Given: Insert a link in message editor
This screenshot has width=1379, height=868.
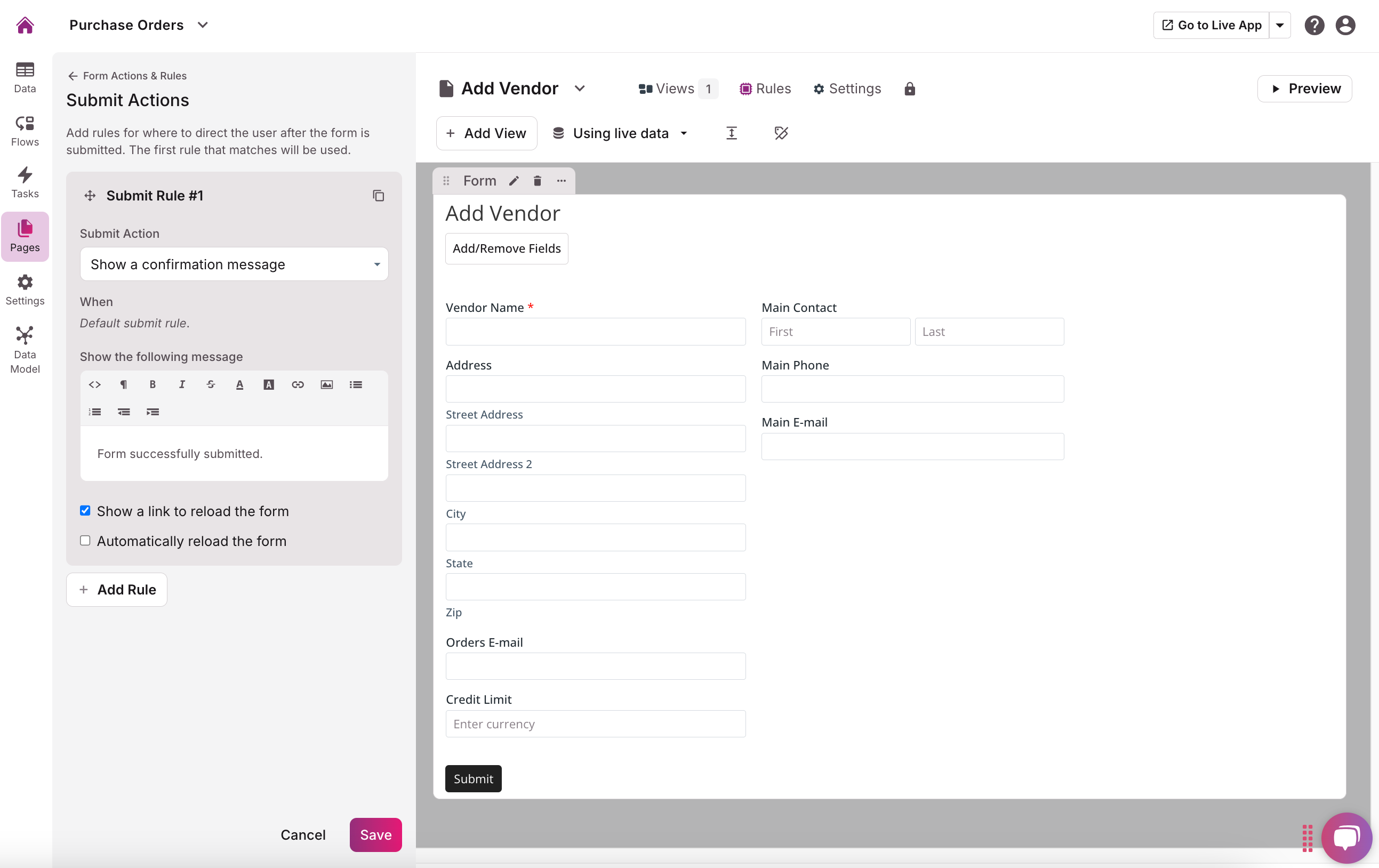Looking at the screenshot, I should point(298,385).
